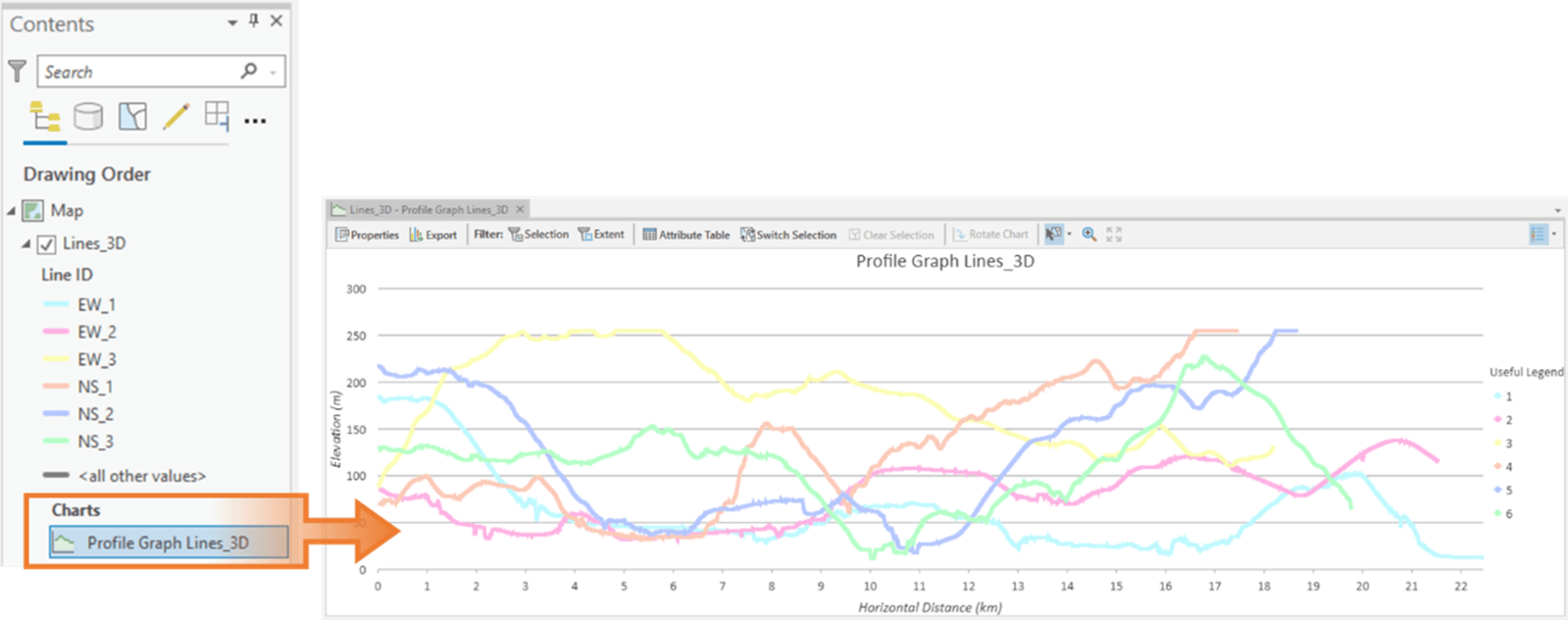
Task: Export the chart
Action: [433, 235]
